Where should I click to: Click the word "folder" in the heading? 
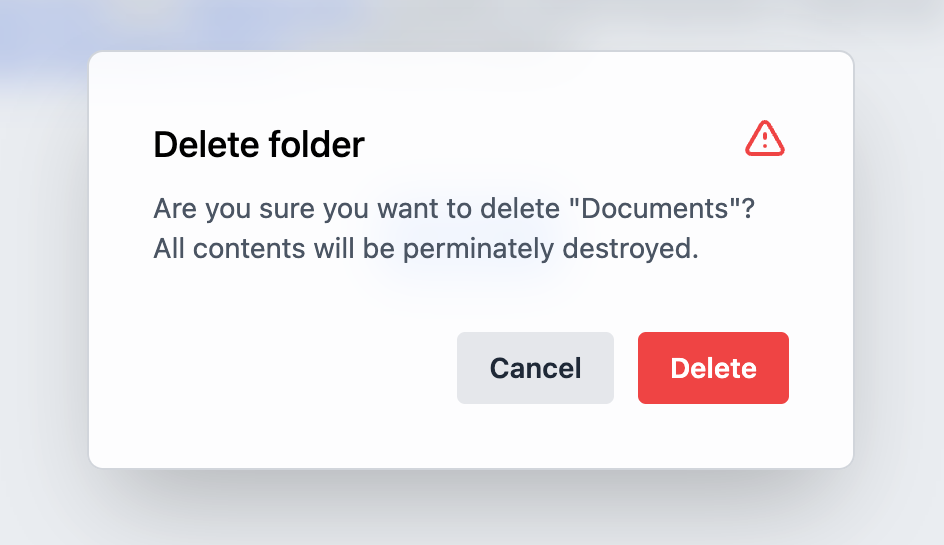317,145
